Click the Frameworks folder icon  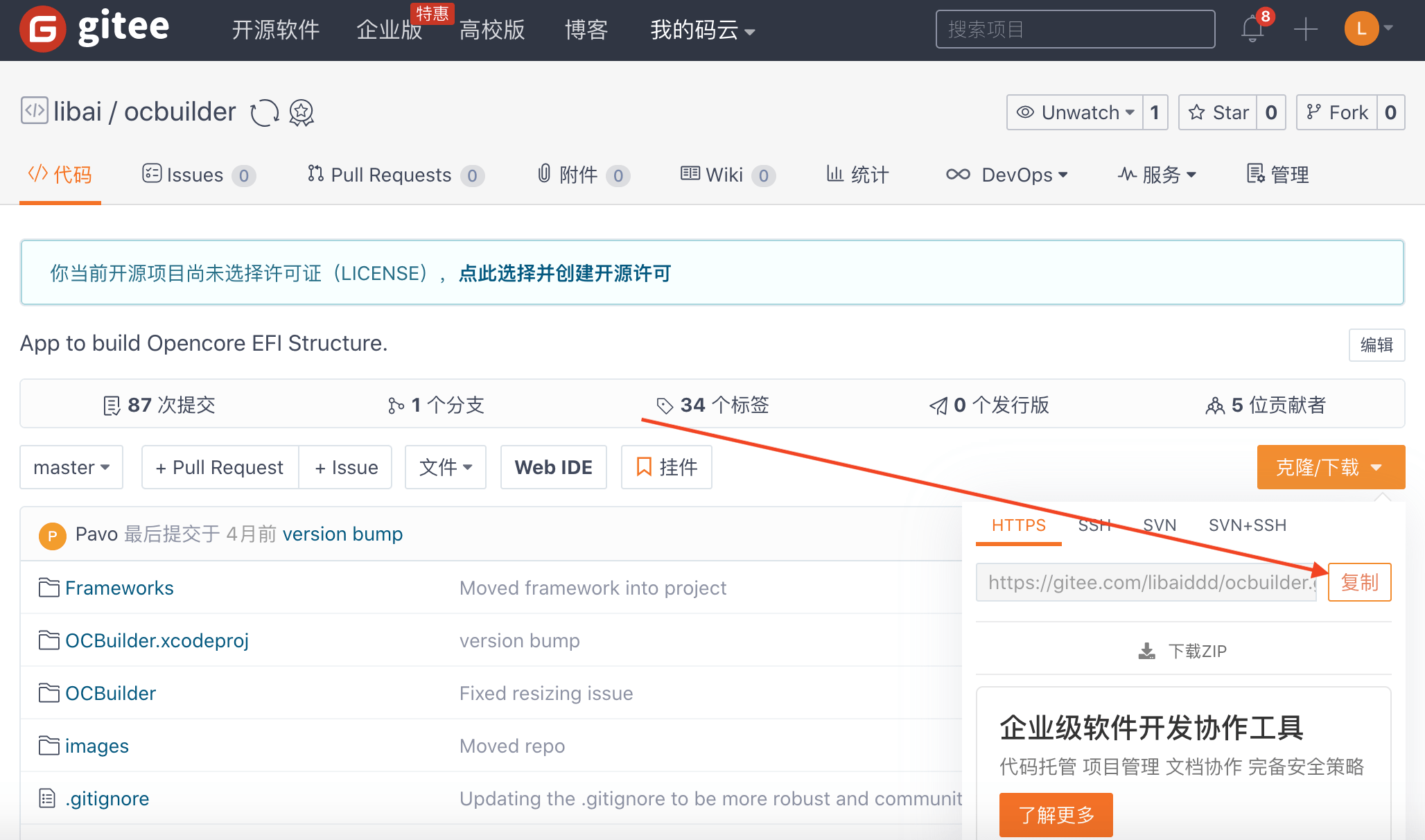49,588
